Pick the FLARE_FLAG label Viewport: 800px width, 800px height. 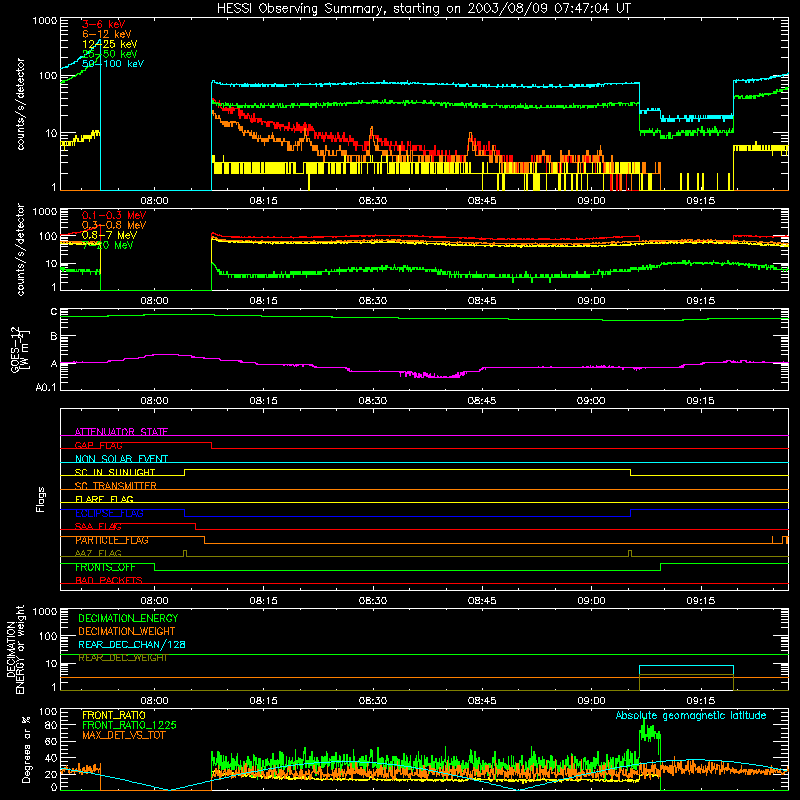[x=104, y=499]
